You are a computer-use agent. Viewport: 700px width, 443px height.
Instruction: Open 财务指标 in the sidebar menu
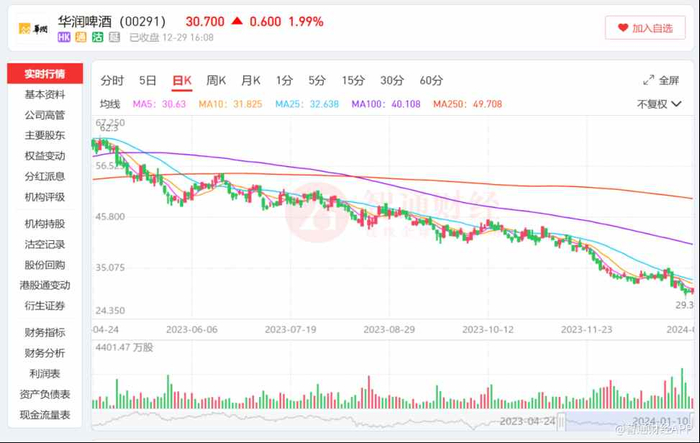(45, 332)
